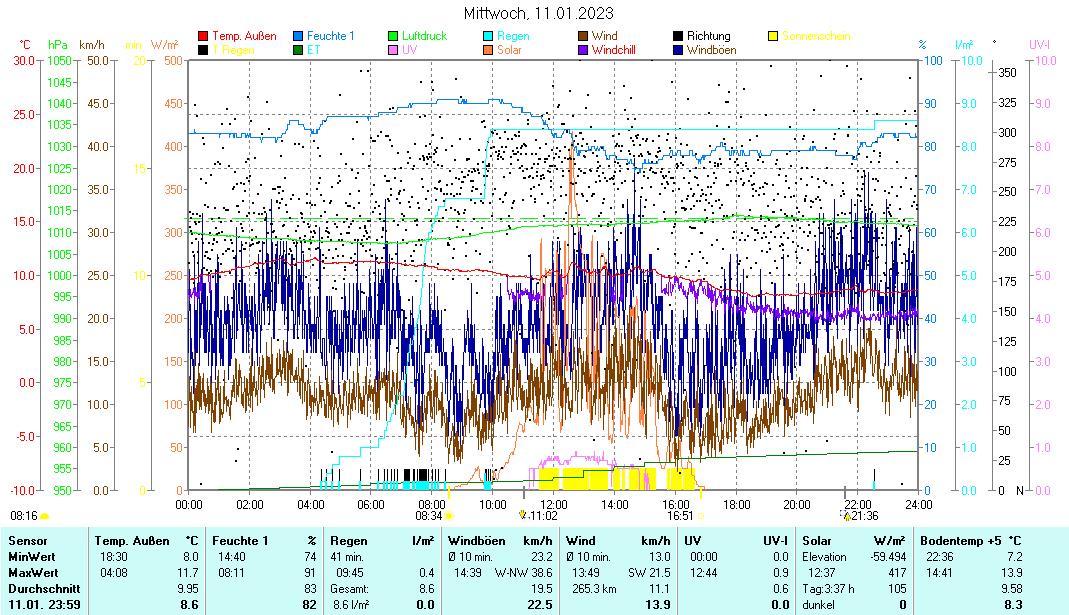Click the dark blue Windböen legend square

(x=678, y=49)
